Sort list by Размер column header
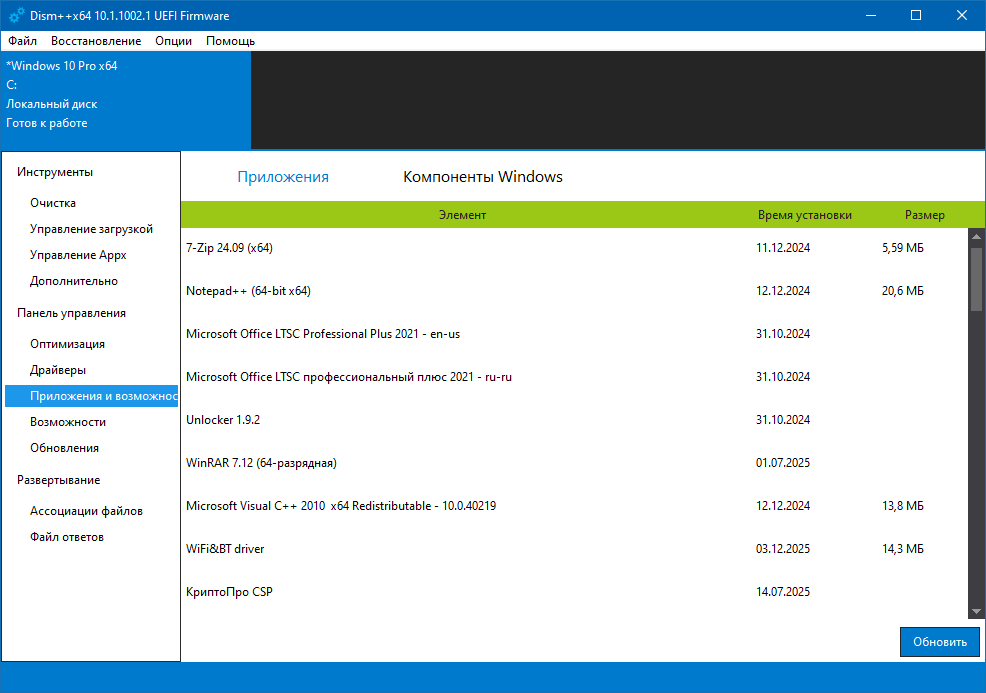 coord(924,215)
